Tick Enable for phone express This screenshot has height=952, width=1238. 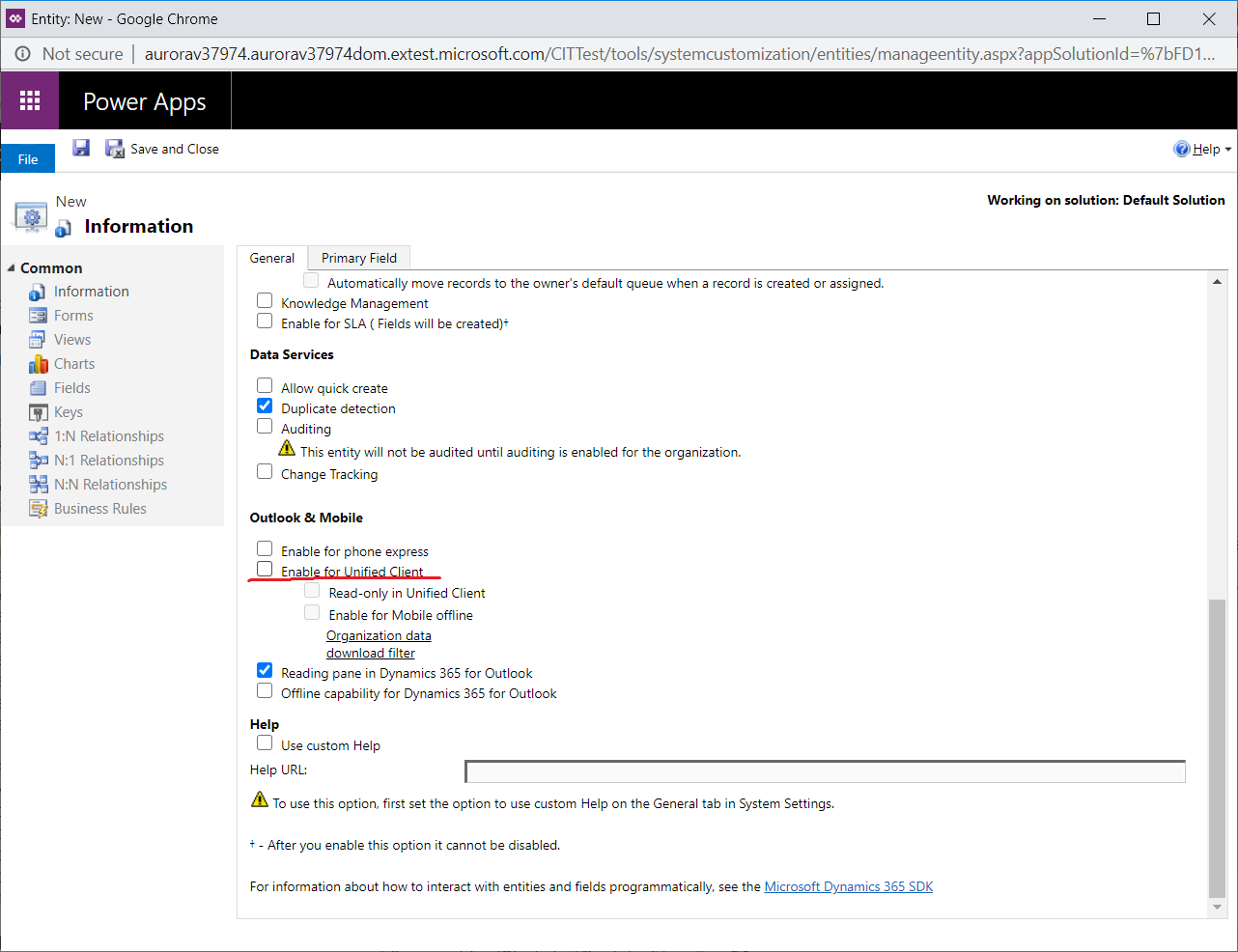coord(265,548)
